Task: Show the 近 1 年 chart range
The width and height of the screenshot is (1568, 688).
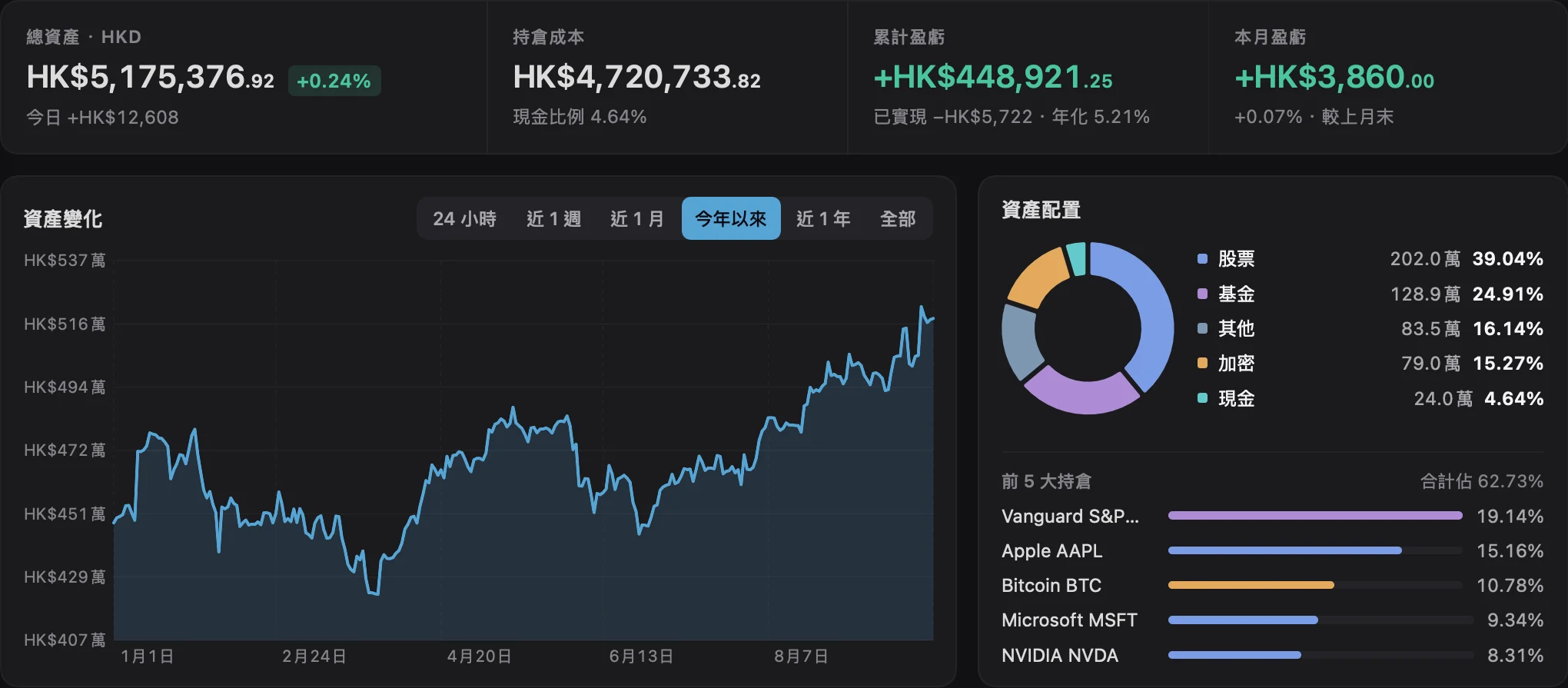Action: [823, 219]
